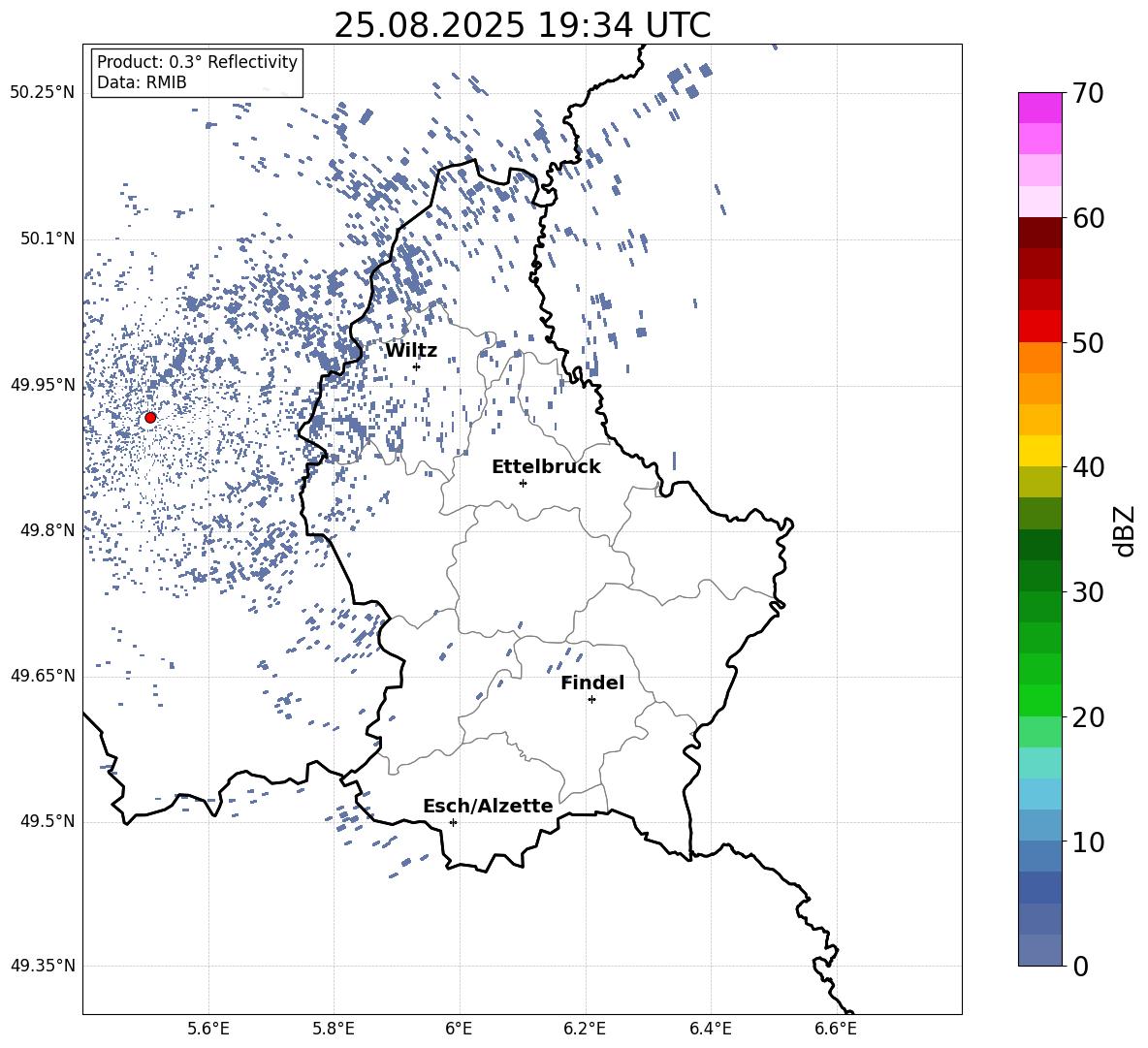The height and width of the screenshot is (1048, 1148).
Task: Click the dBZ colorbar label
Action: 1125,530
